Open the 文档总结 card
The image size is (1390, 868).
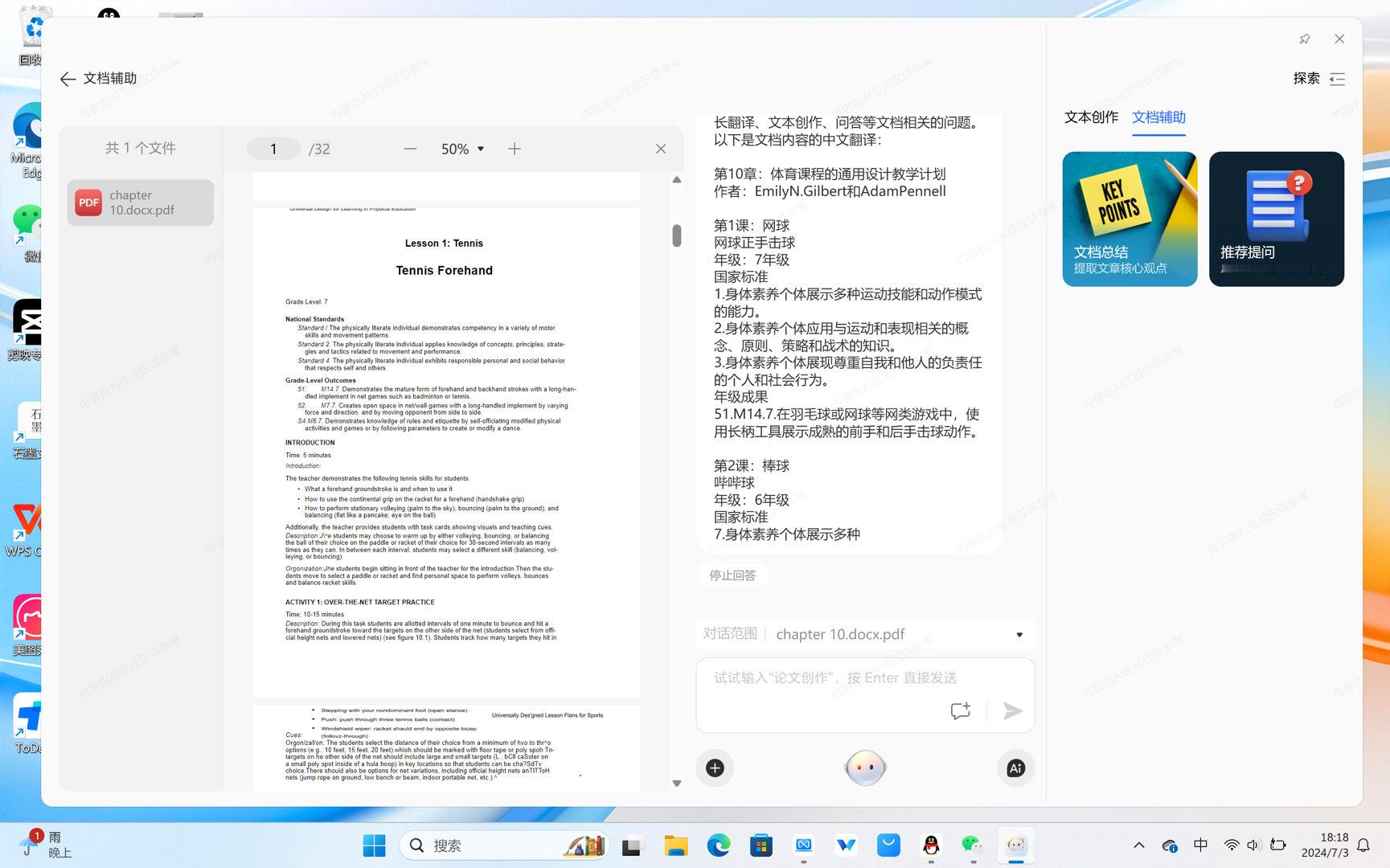coord(1130,219)
